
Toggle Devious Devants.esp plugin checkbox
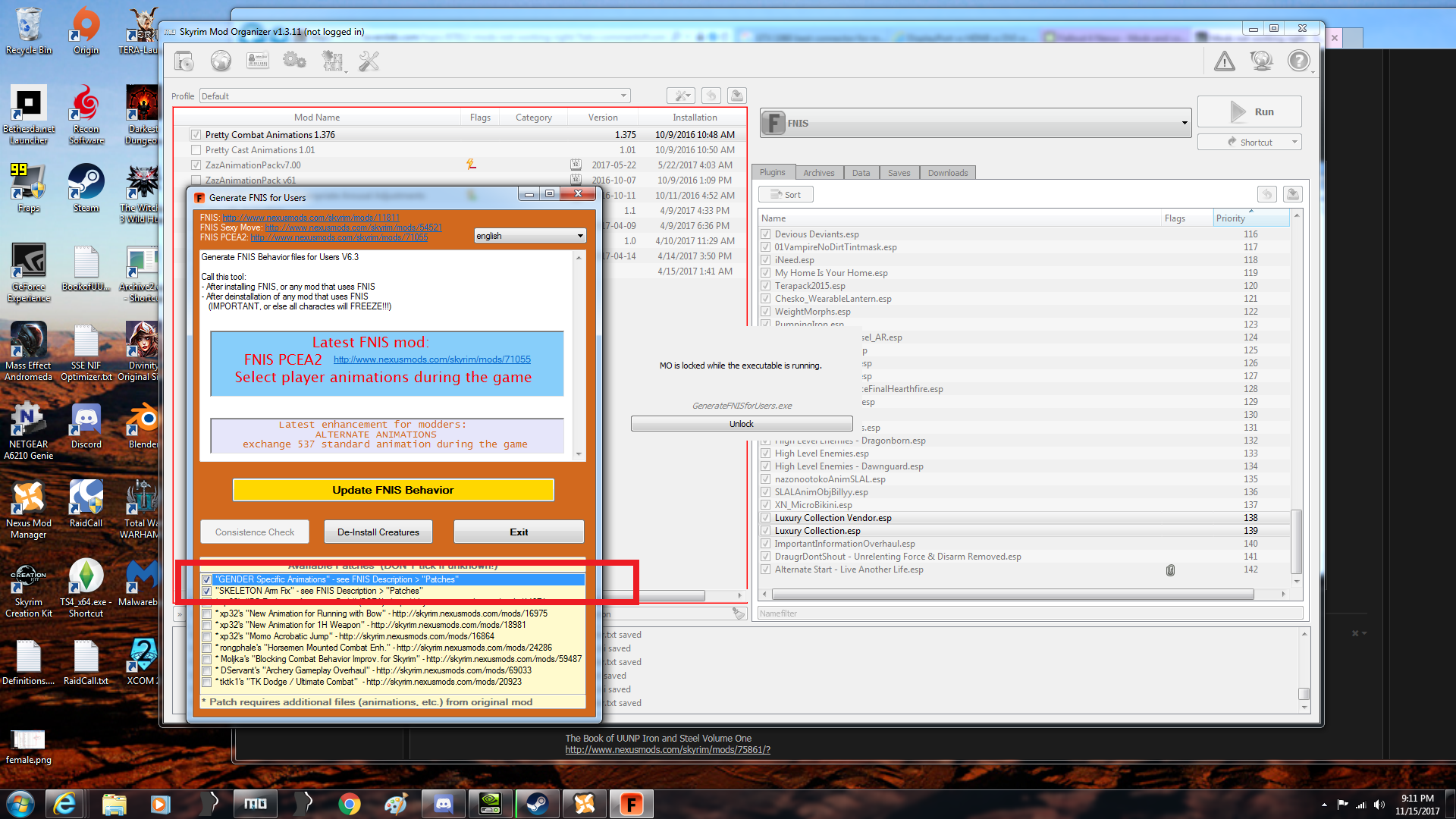pyautogui.click(x=766, y=234)
